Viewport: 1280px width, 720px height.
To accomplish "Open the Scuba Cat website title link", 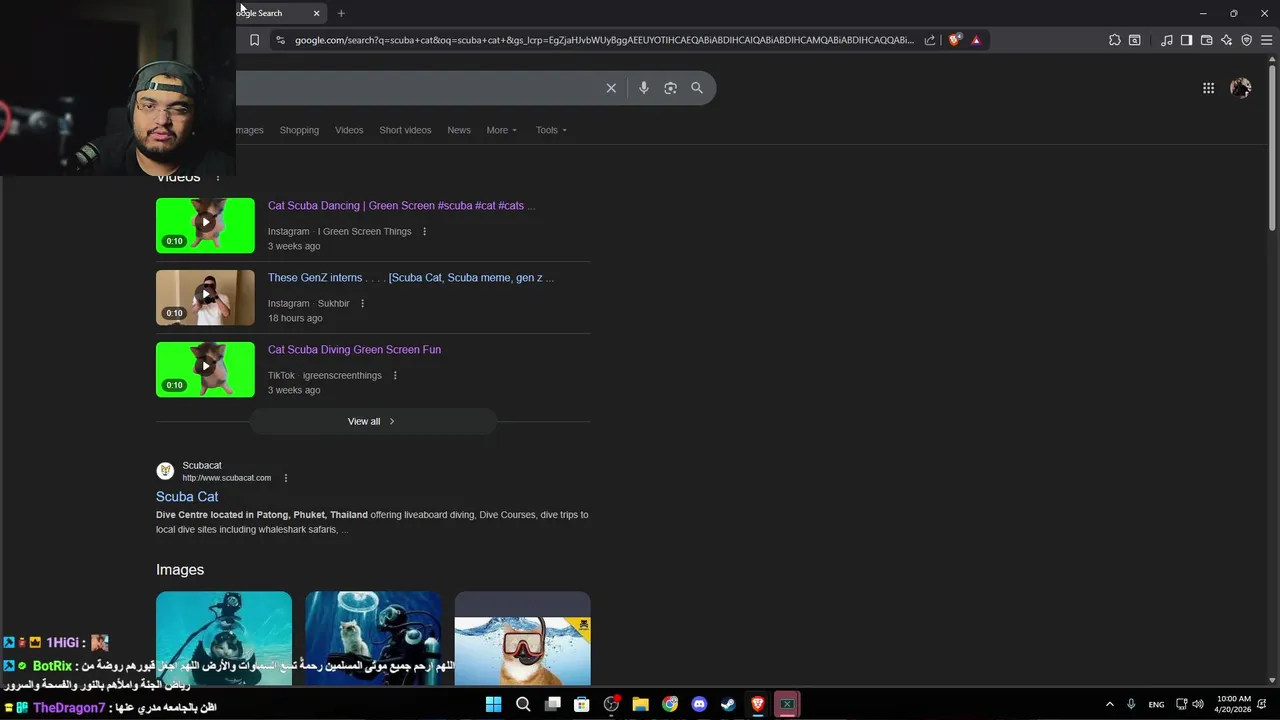I will 187,496.
